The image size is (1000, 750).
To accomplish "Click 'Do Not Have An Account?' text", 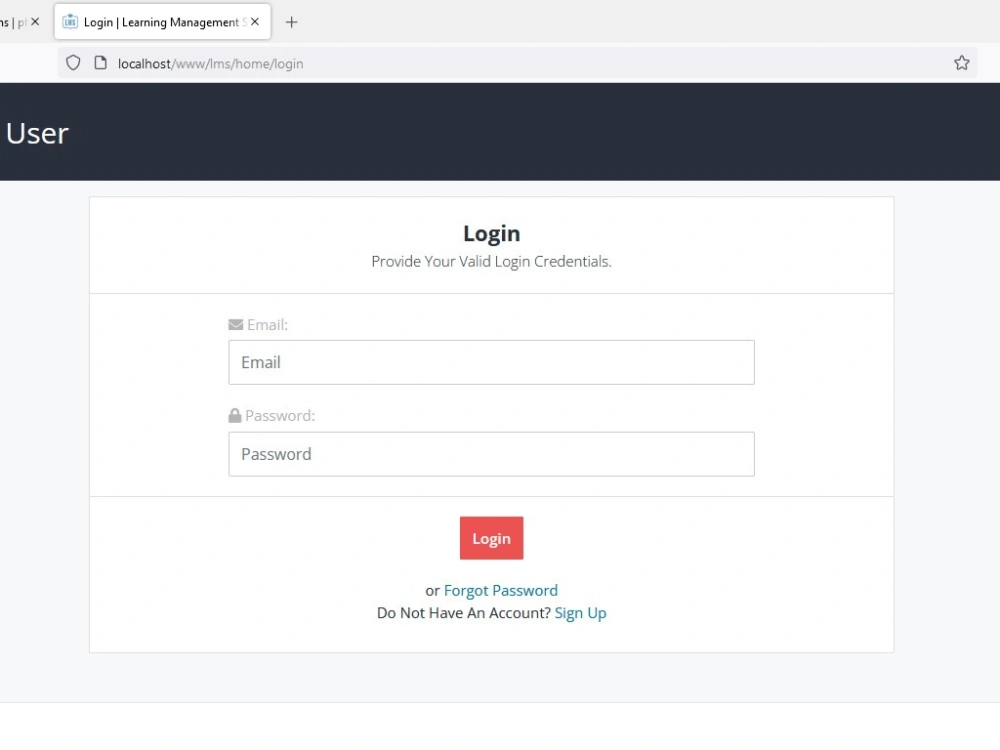I will pyautogui.click(x=464, y=613).
